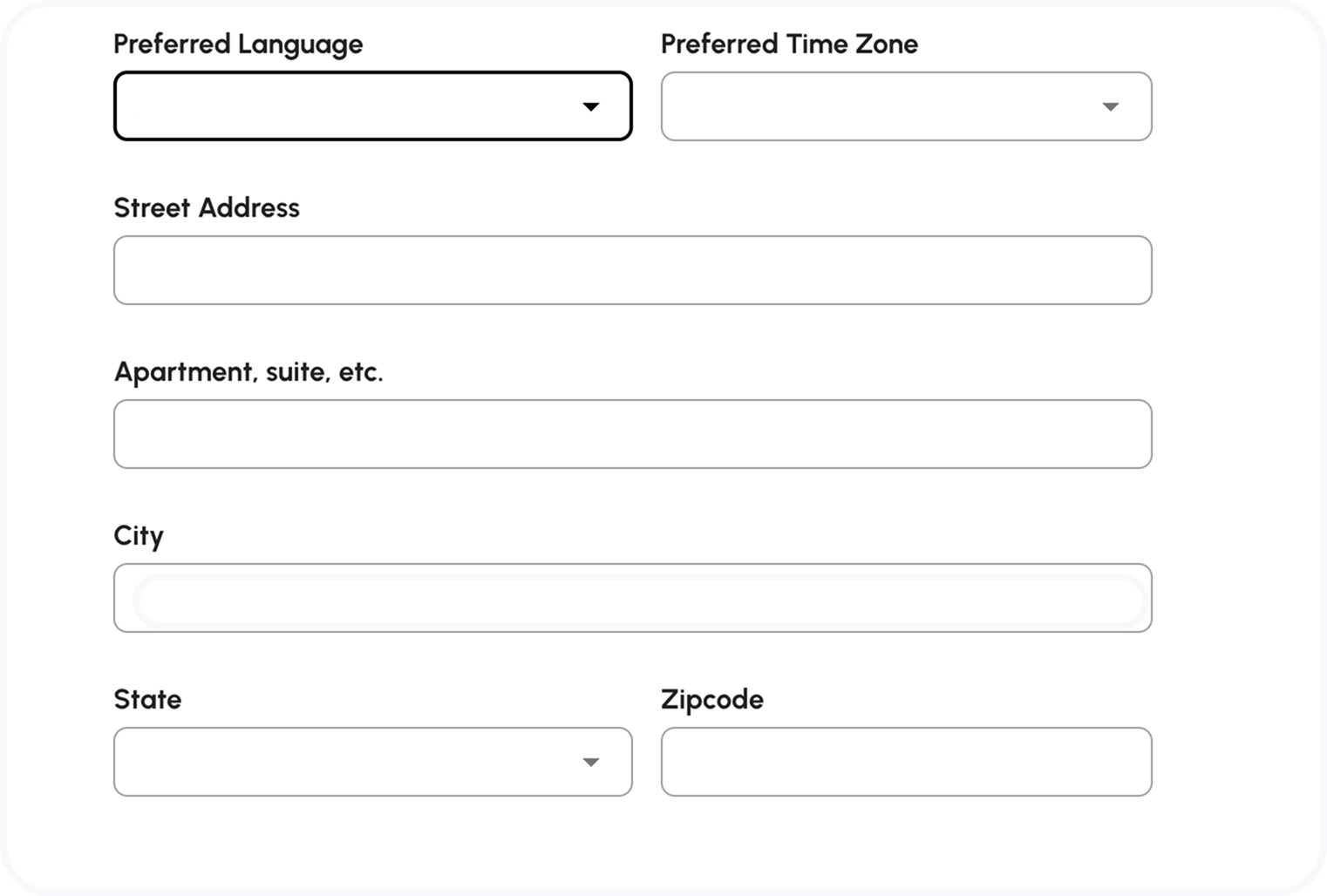This screenshot has height=896, width=1327.
Task: Place cursor inside the City field
Action: click(632, 598)
